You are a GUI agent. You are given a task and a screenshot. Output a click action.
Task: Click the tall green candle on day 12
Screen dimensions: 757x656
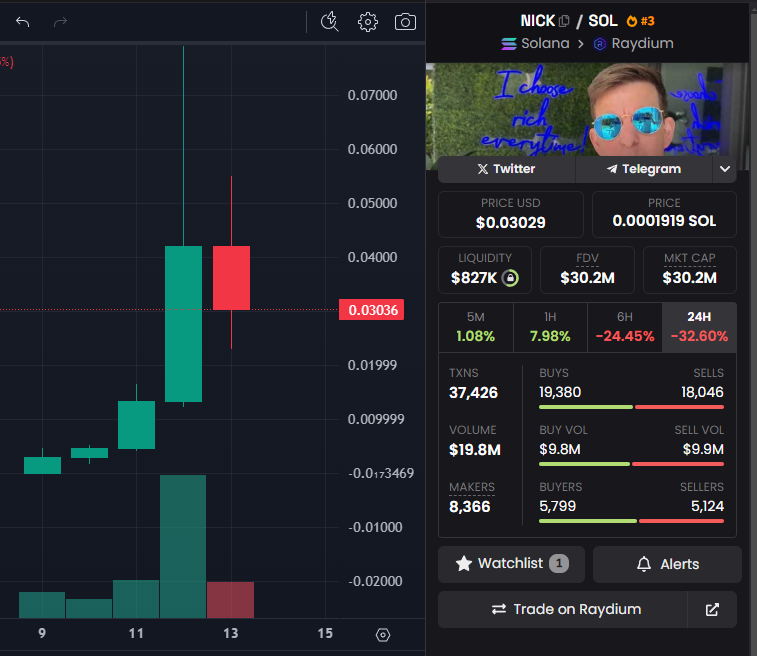click(183, 324)
